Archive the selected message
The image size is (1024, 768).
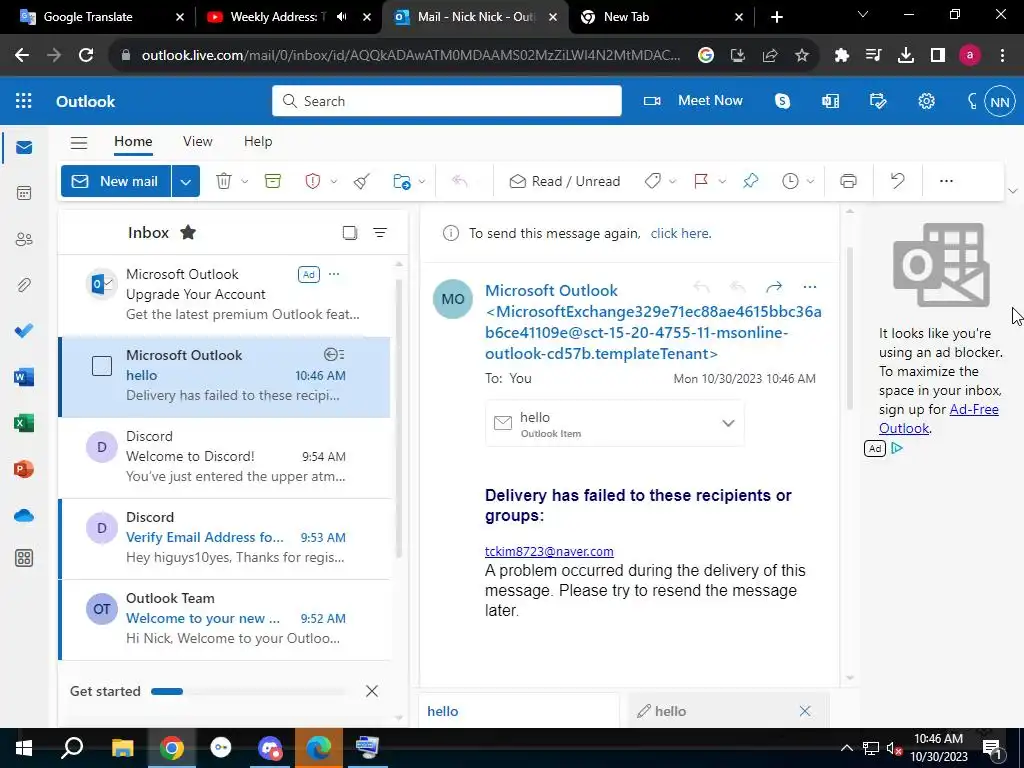[x=272, y=181]
